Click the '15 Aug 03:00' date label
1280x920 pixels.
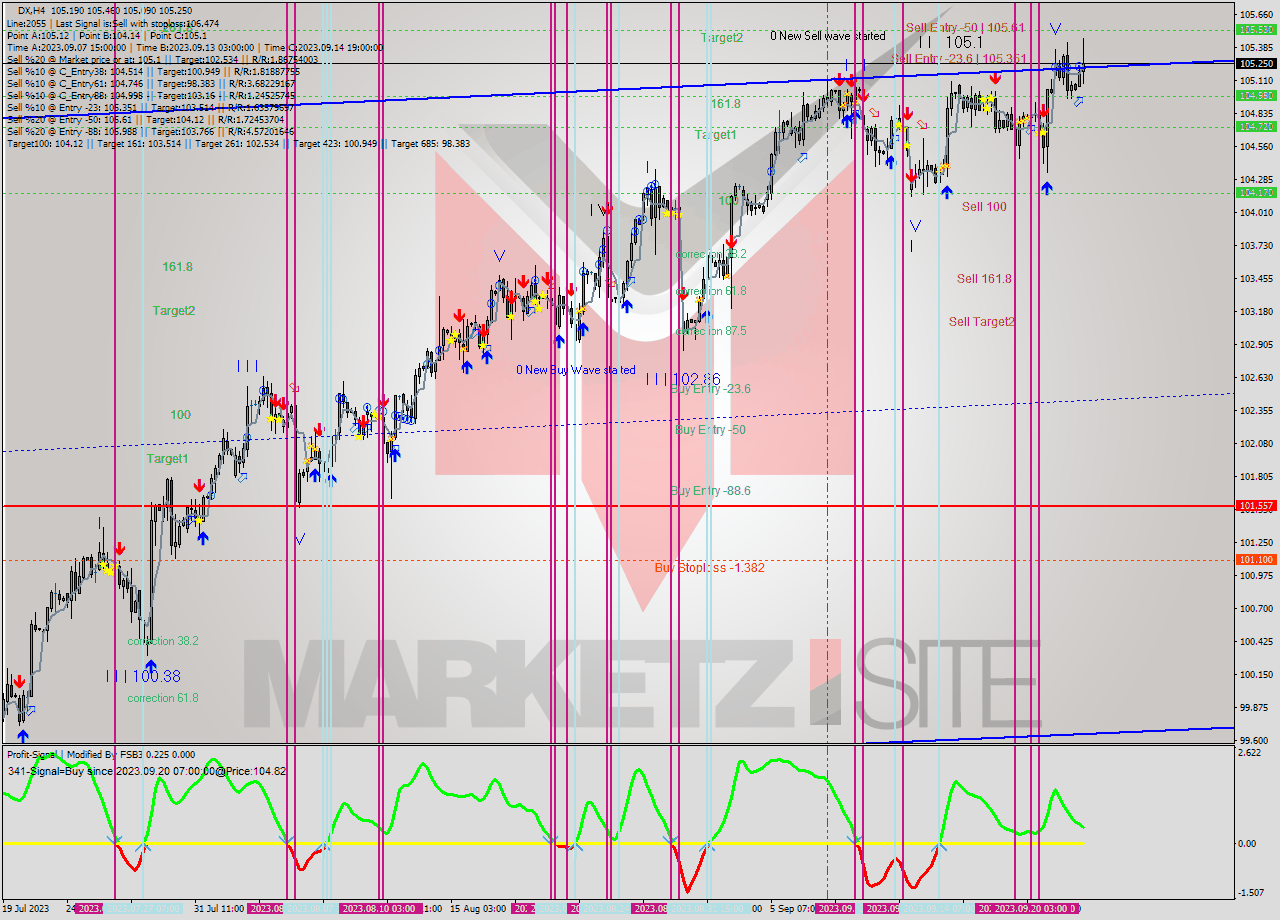(x=477, y=909)
